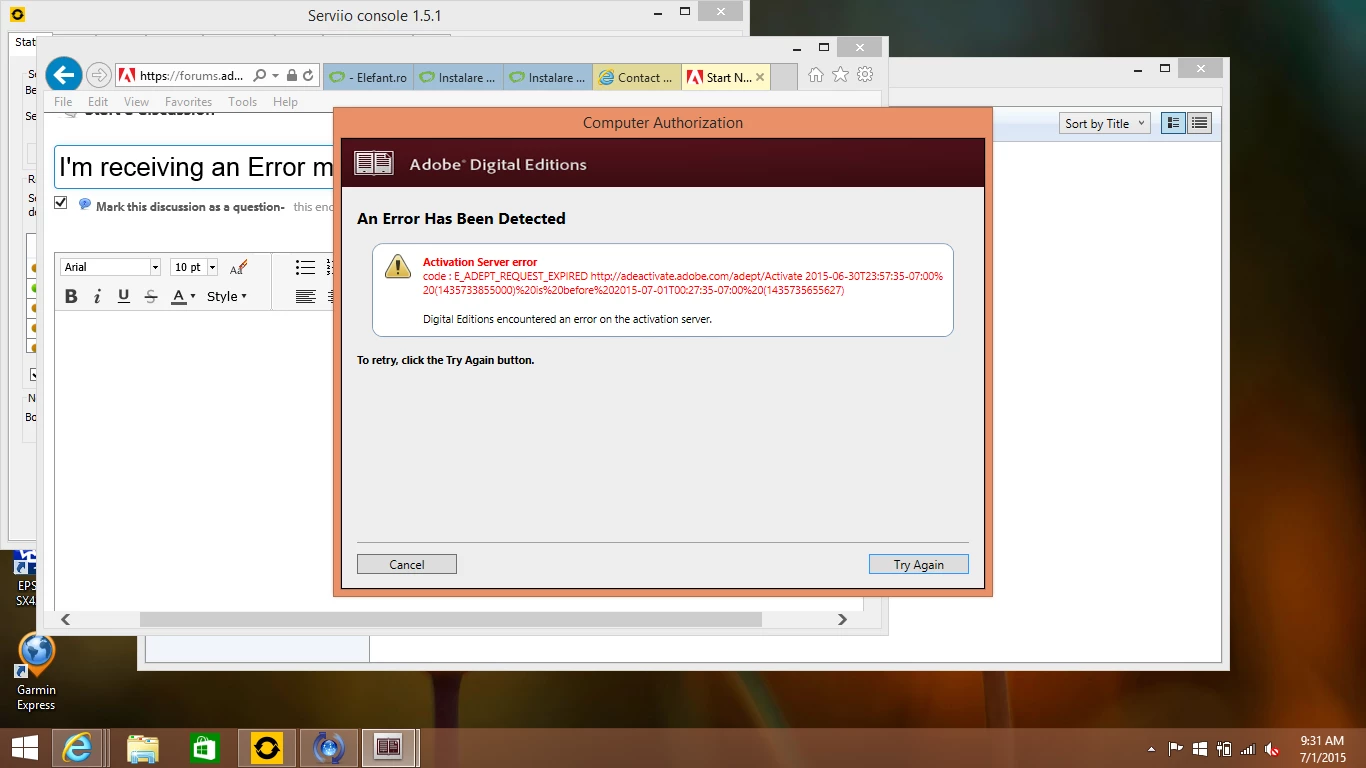This screenshot has height=768, width=1366.
Task: Open the Tools menu
Action: click(242, 102)
